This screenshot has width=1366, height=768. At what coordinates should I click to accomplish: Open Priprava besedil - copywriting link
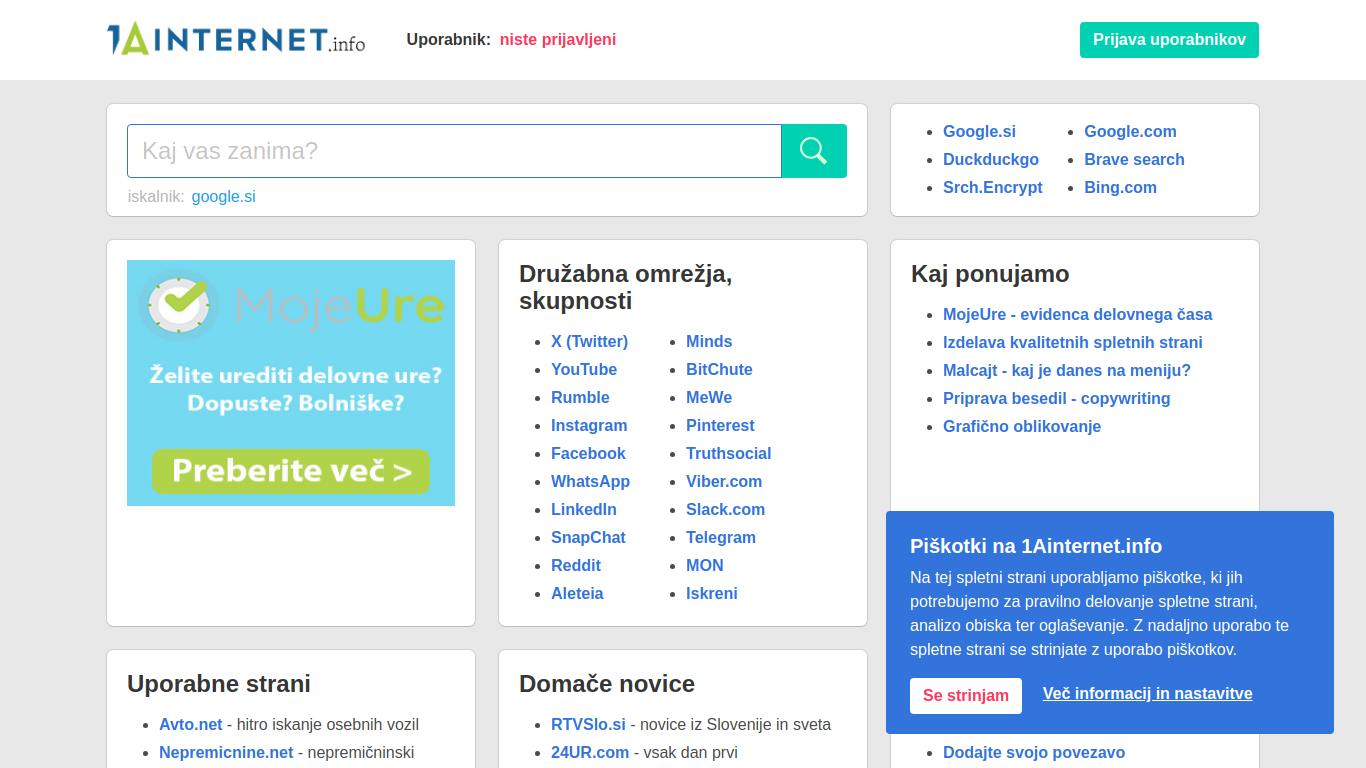click(1056, 399)
